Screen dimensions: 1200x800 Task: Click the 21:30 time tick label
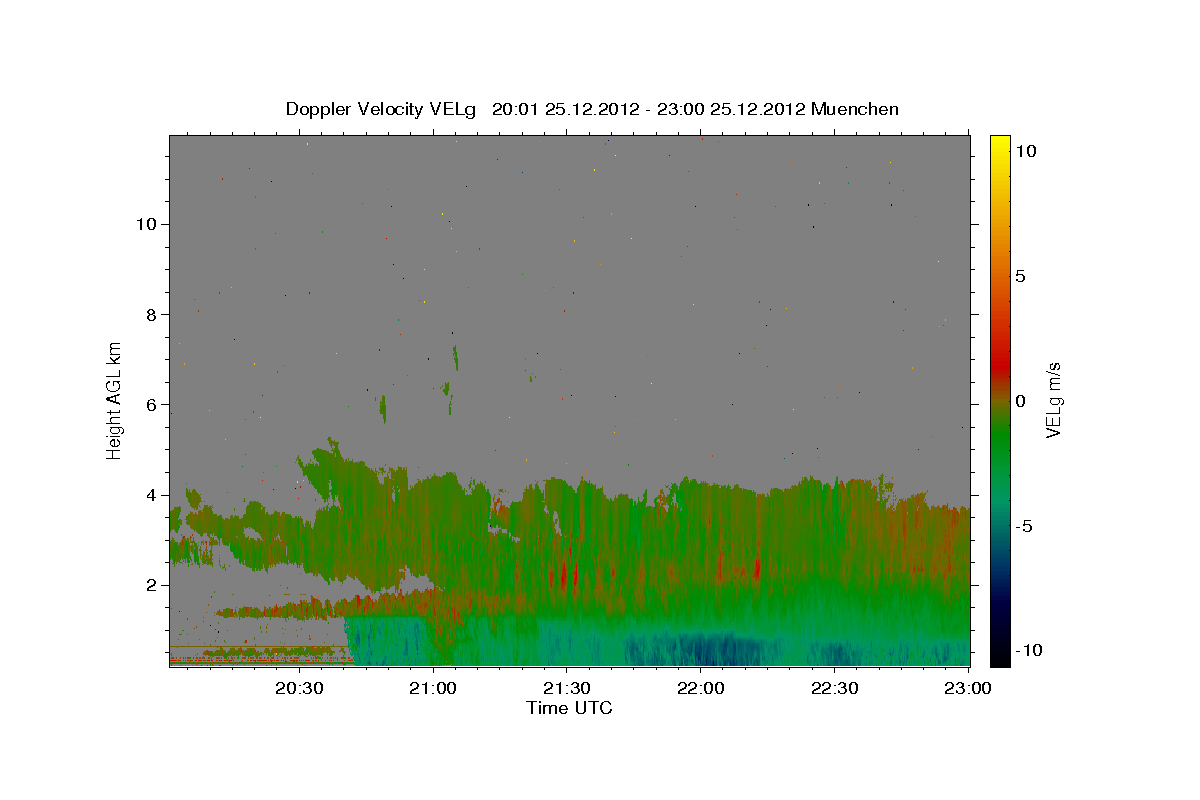click(x=567, y=688)
